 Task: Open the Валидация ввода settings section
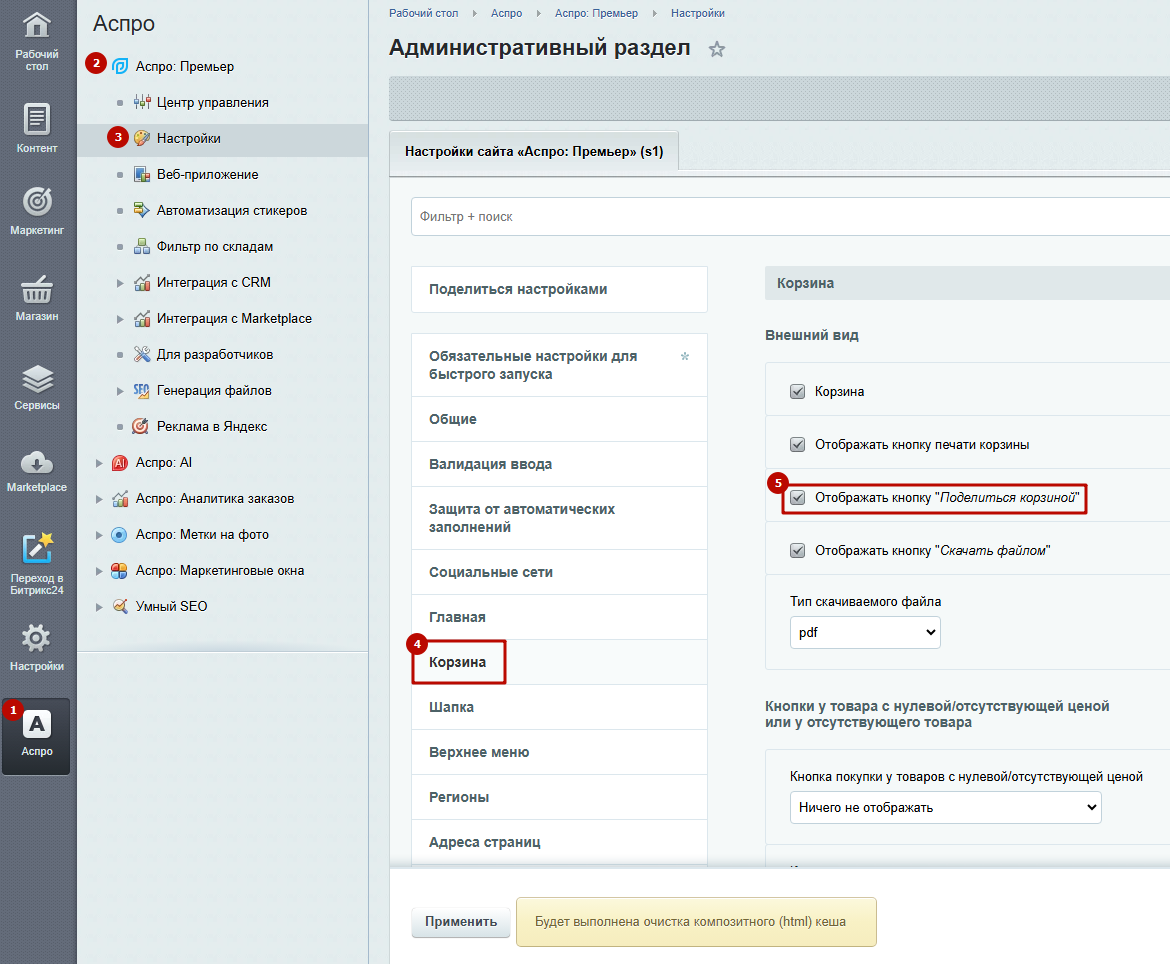[x=559, y=464]
